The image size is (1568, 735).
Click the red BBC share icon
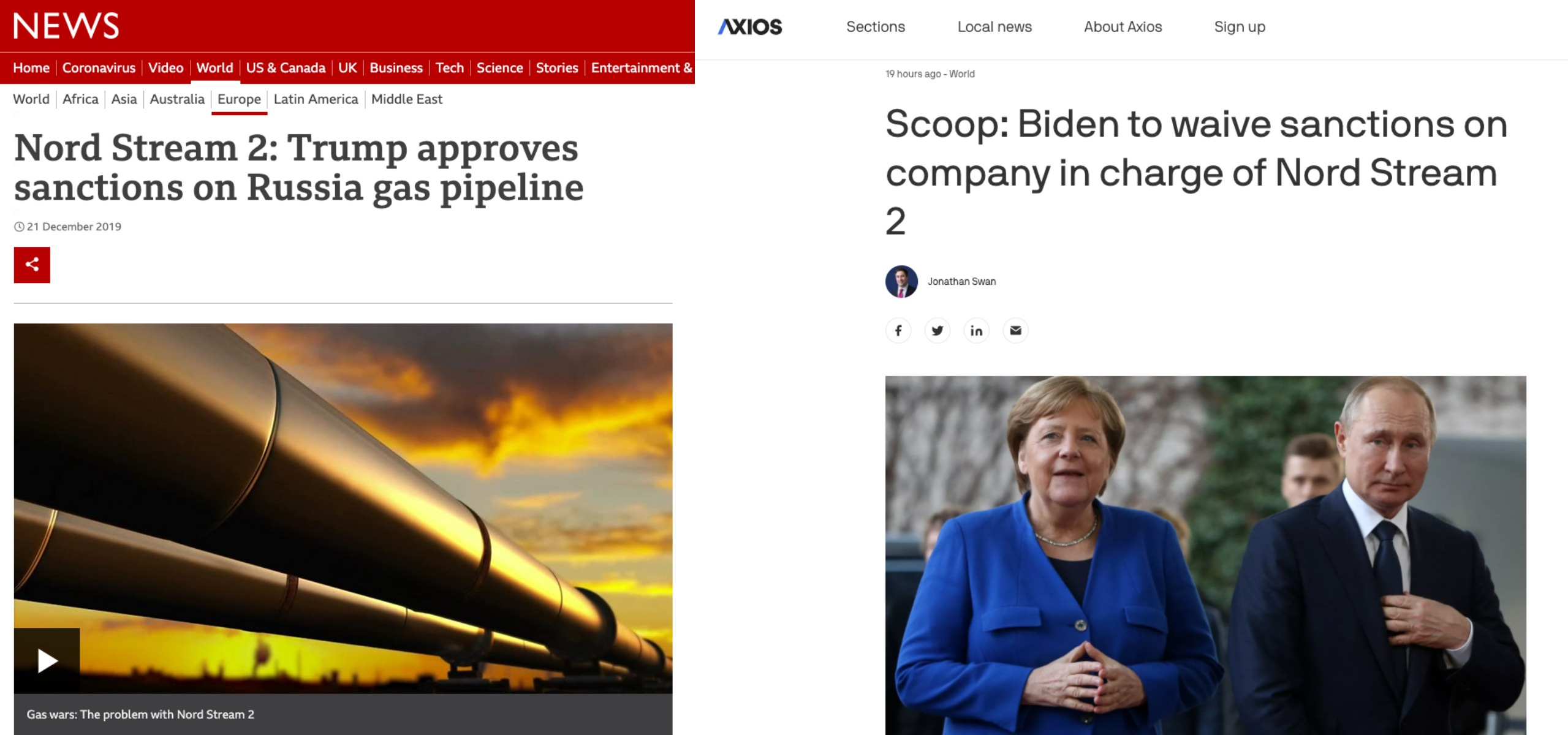pos(32,265)
